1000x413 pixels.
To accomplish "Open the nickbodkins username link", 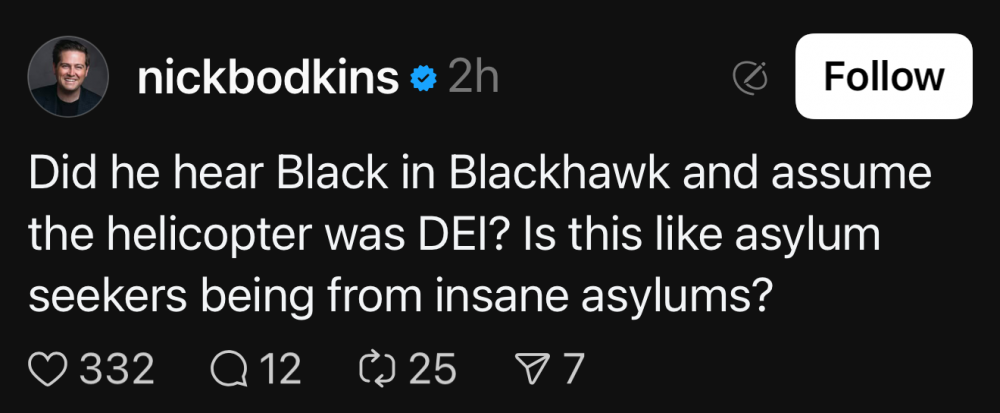I will click(x=267, y=77).
